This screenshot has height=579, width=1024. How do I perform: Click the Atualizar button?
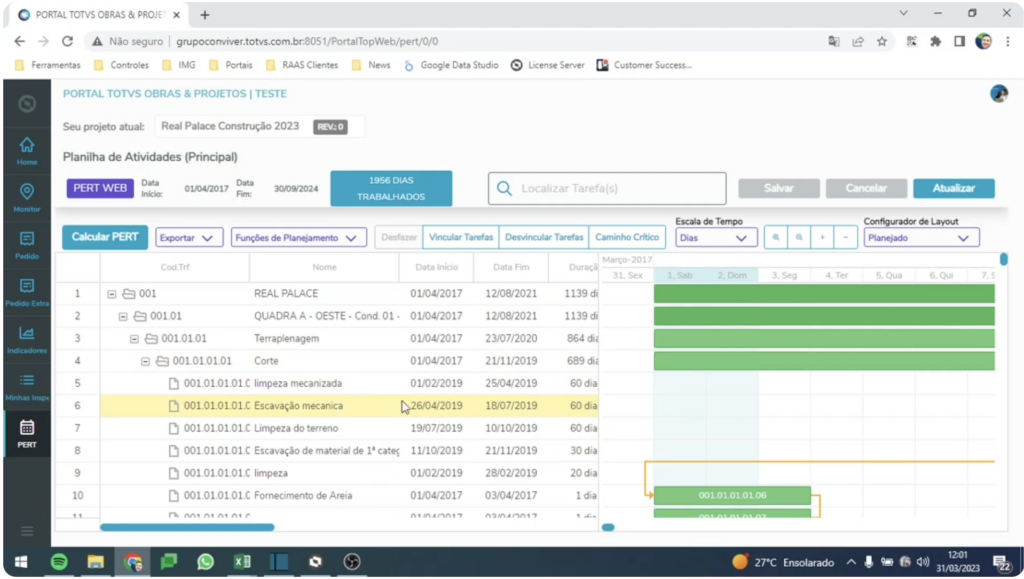953,188
